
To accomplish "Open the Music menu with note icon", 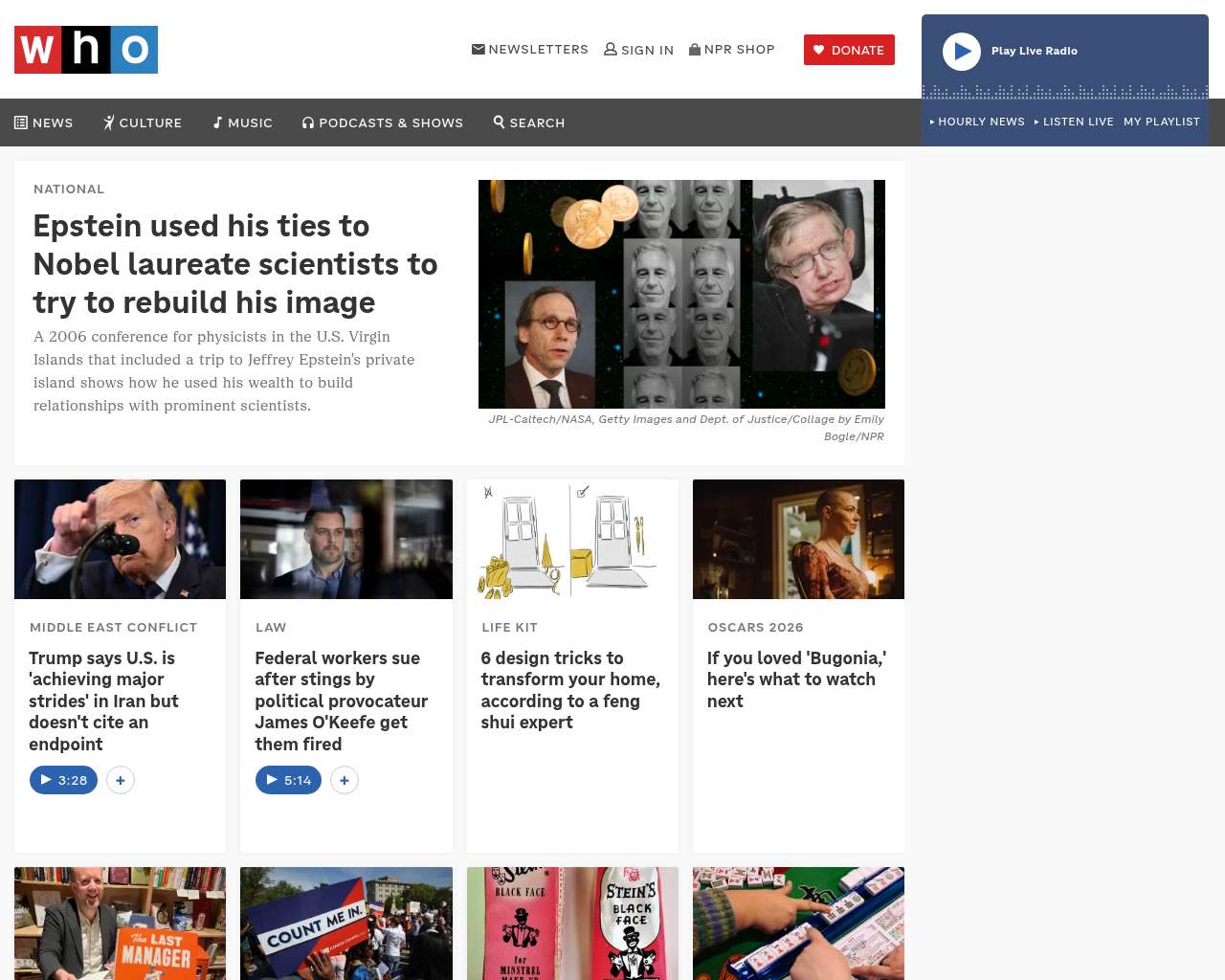I will [x=243, y=122].
